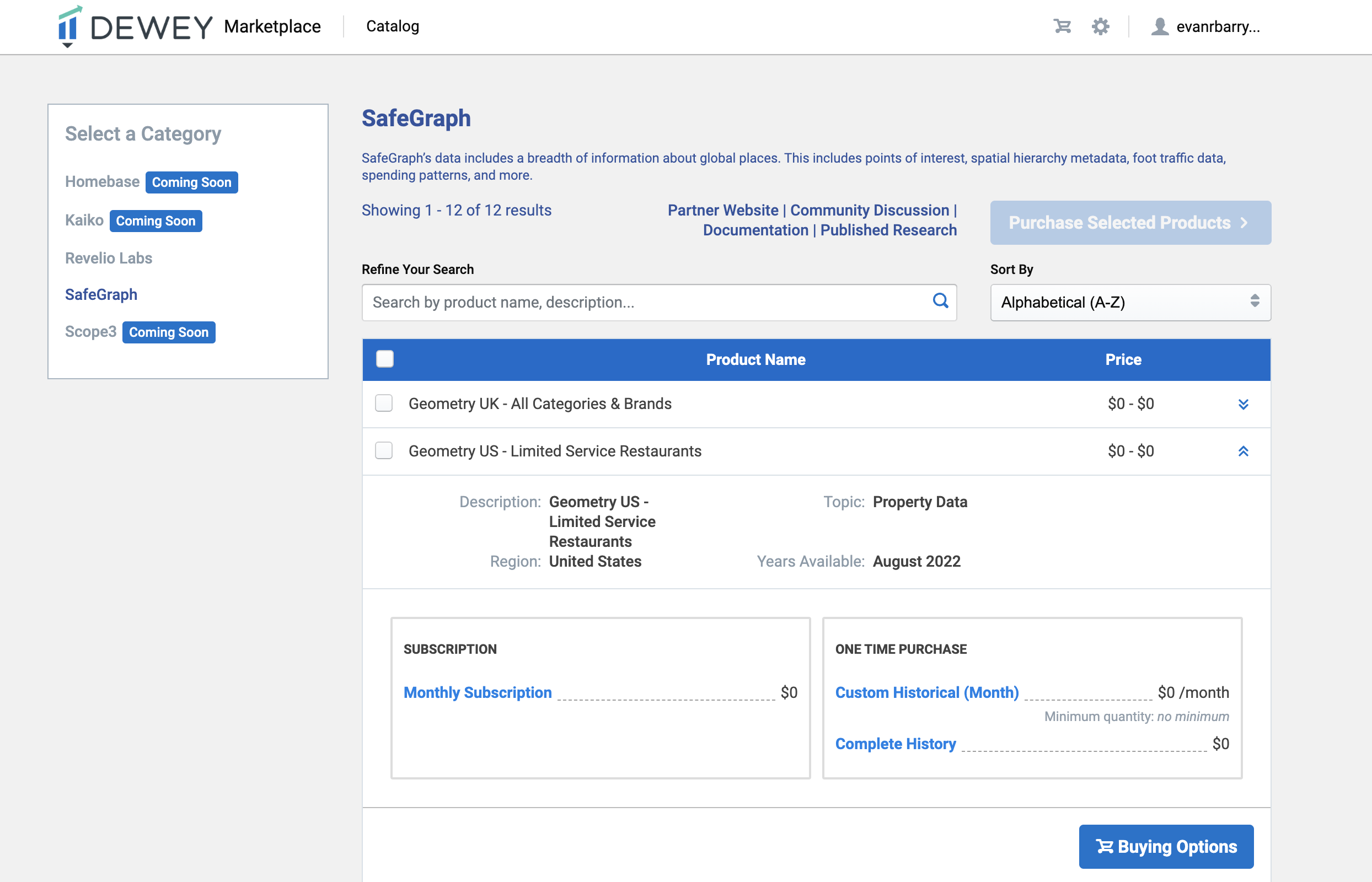Click 'Minimum quantity: no minimum' note
This screenshot has height=882, width=1372.
1136,717
